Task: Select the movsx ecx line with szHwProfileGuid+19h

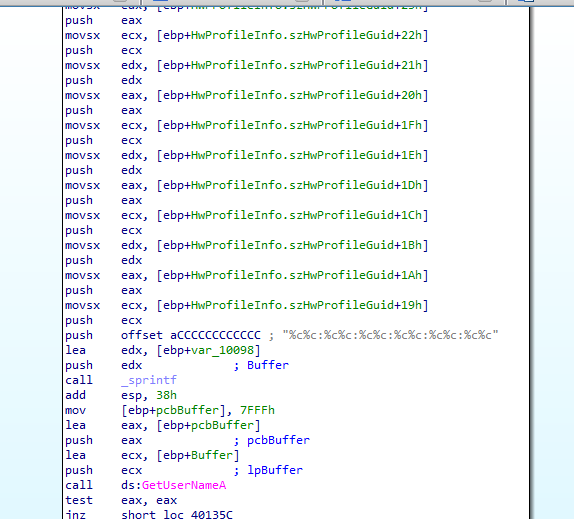Action: click(x=247, y=306)
